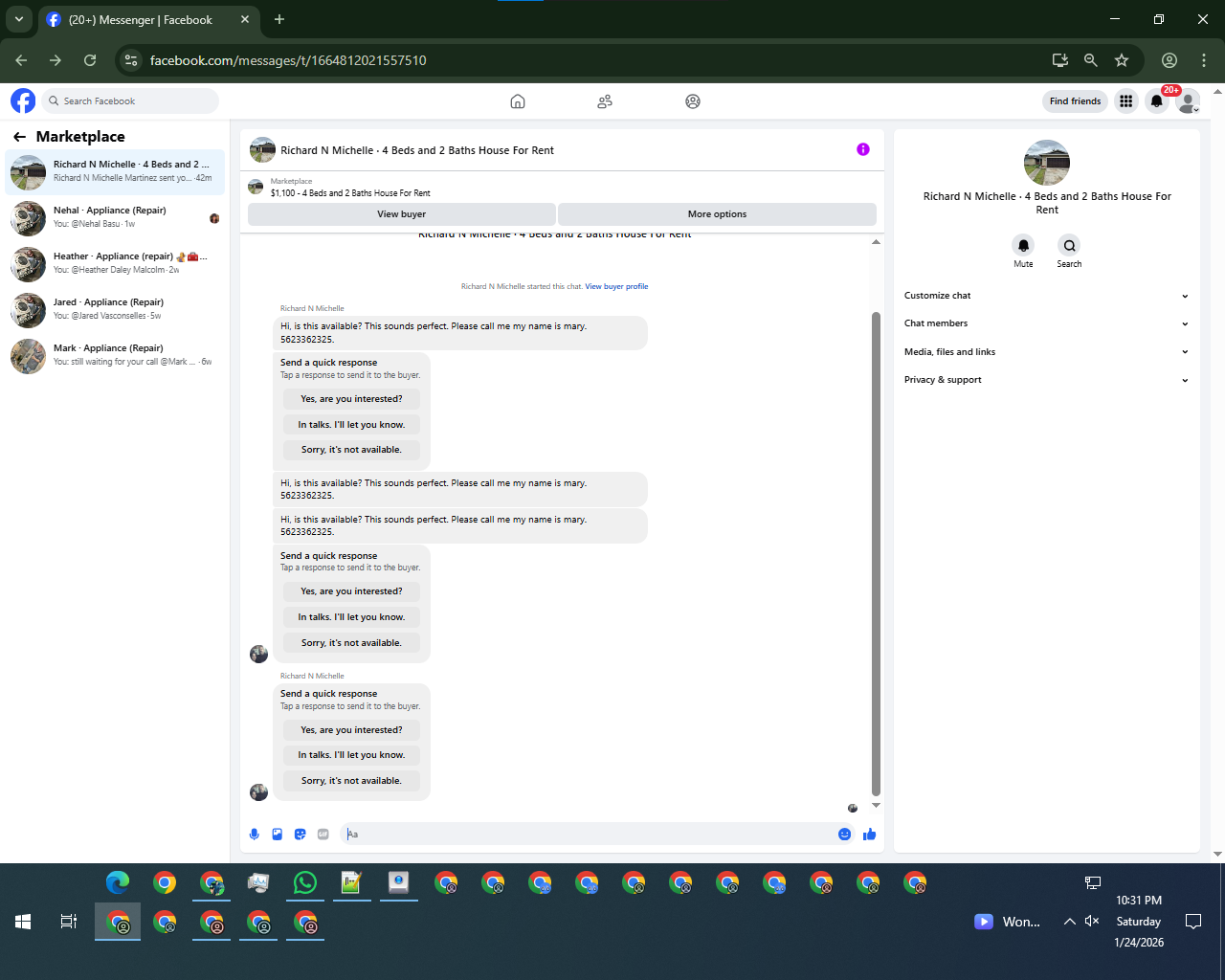
Task: Choose a sticker icon
Action: pyautogui.click(x=301, y=835)
